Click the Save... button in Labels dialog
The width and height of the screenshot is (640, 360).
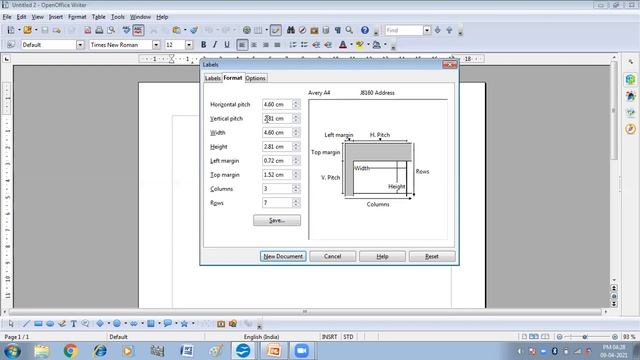tap(277, 220)
